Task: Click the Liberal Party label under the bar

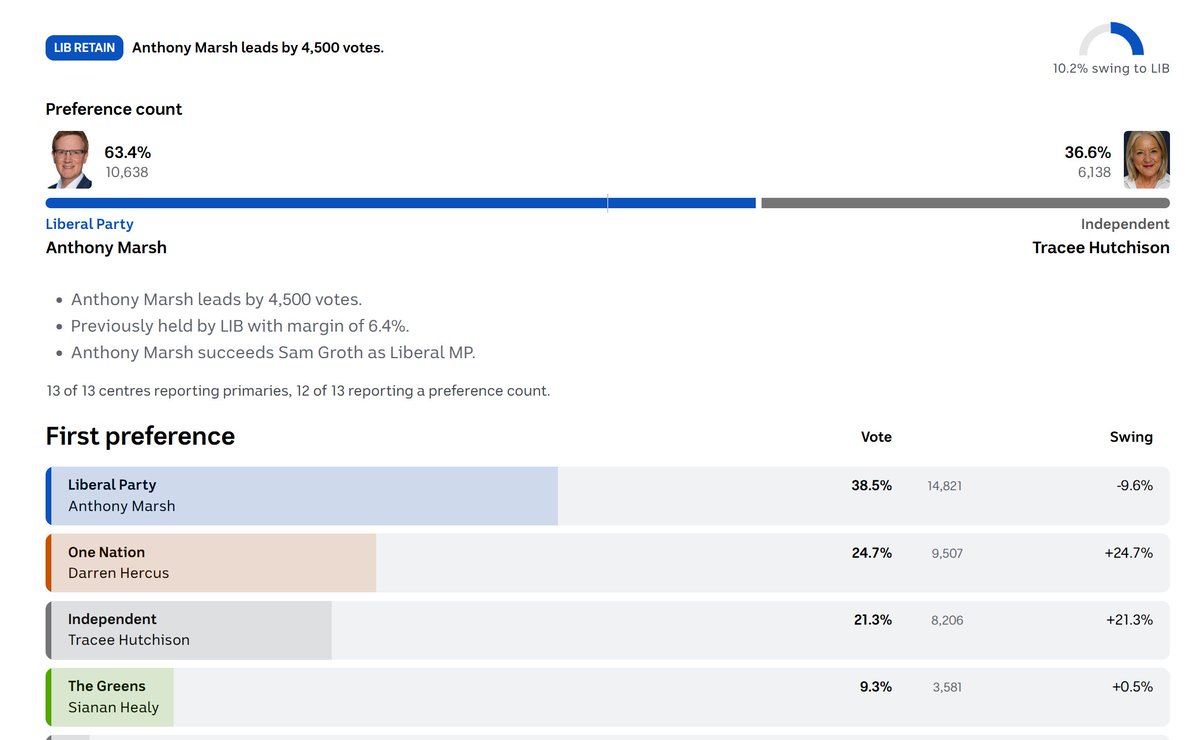Action: point(89,224)
